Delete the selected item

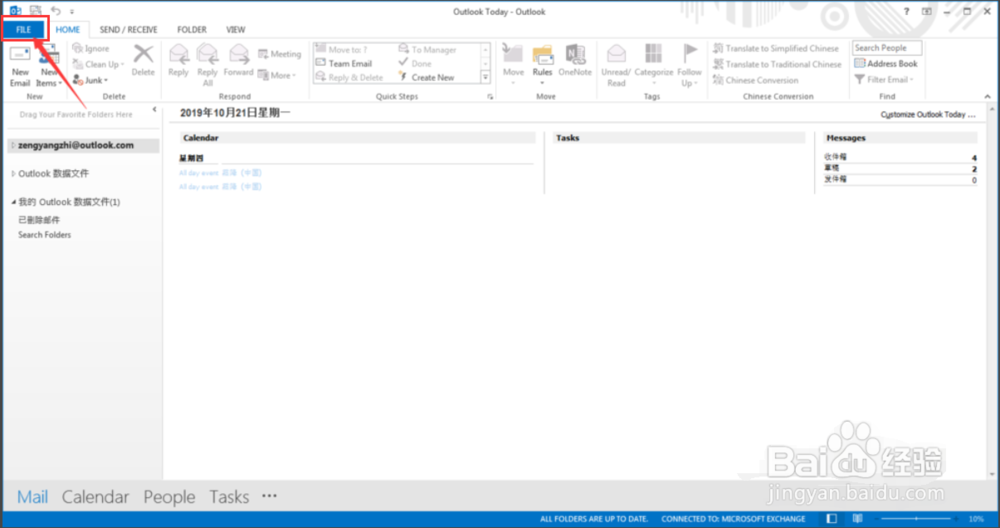pos(143,61)
